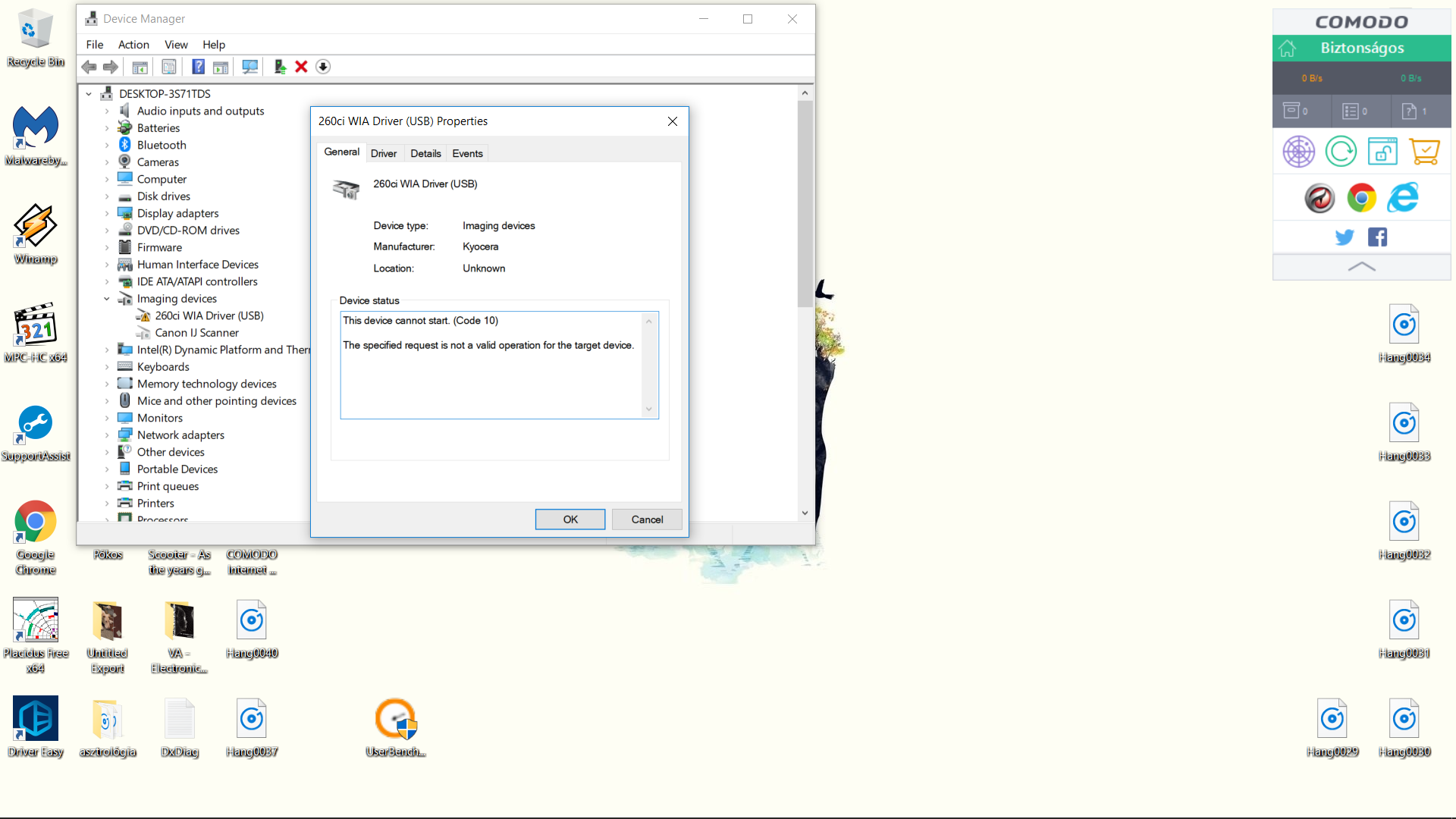Screen dimensions: 1456x819
Task: Click the Disable device down-arrow icon
Action: coord(323,67)
